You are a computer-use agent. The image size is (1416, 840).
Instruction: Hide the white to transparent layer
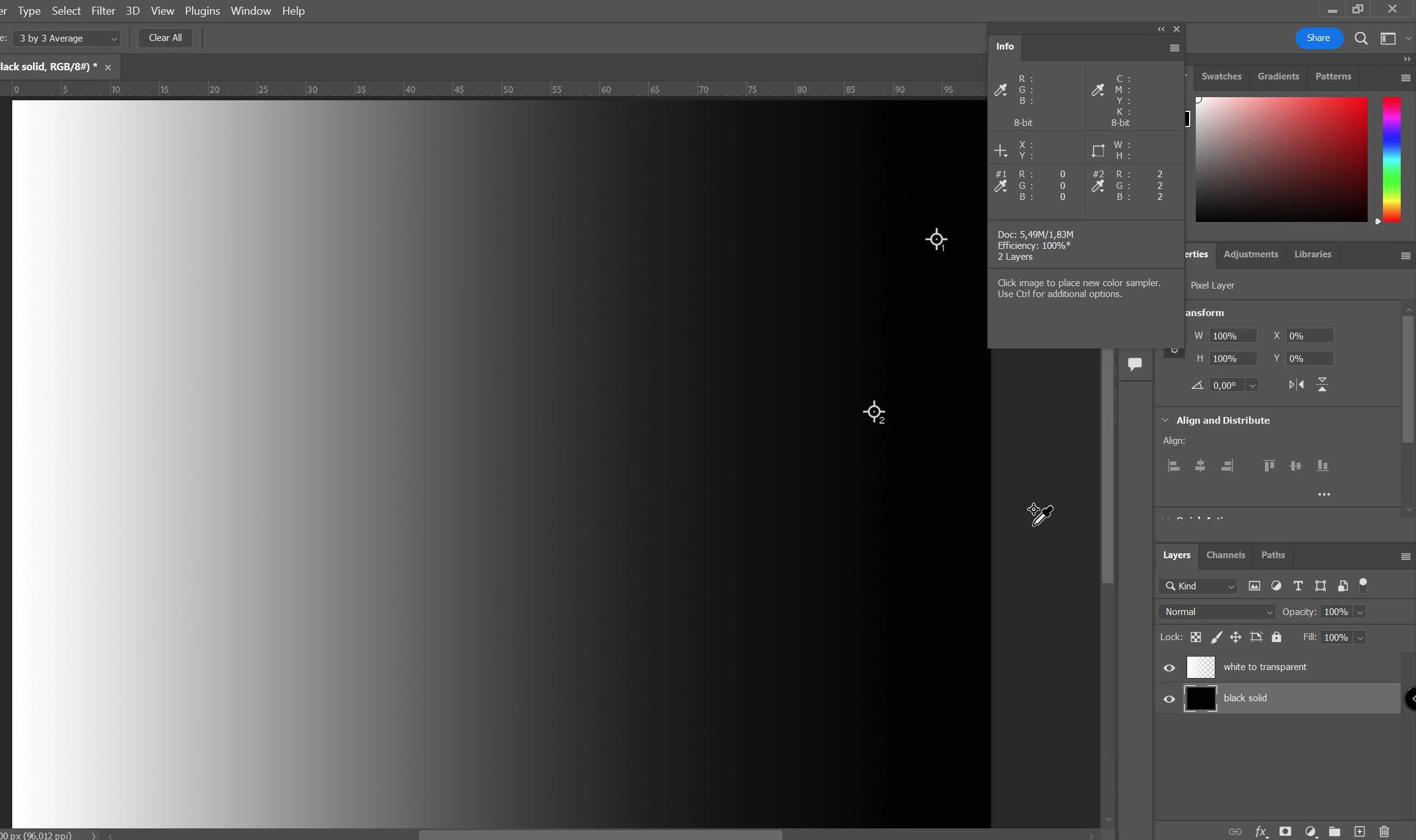[1169, 668]
